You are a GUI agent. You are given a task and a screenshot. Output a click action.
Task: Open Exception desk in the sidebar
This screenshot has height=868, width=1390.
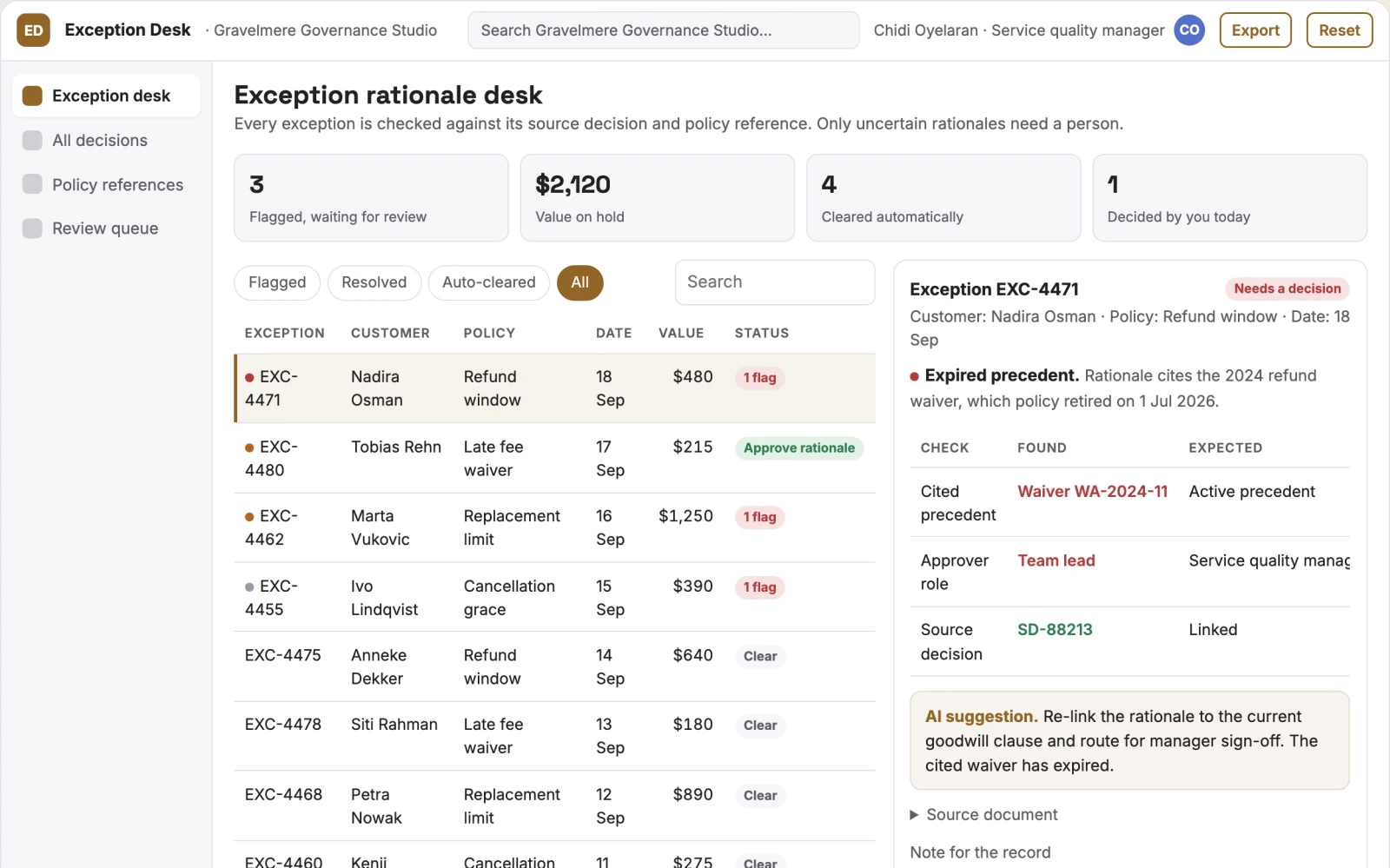[x=106, y=96]
